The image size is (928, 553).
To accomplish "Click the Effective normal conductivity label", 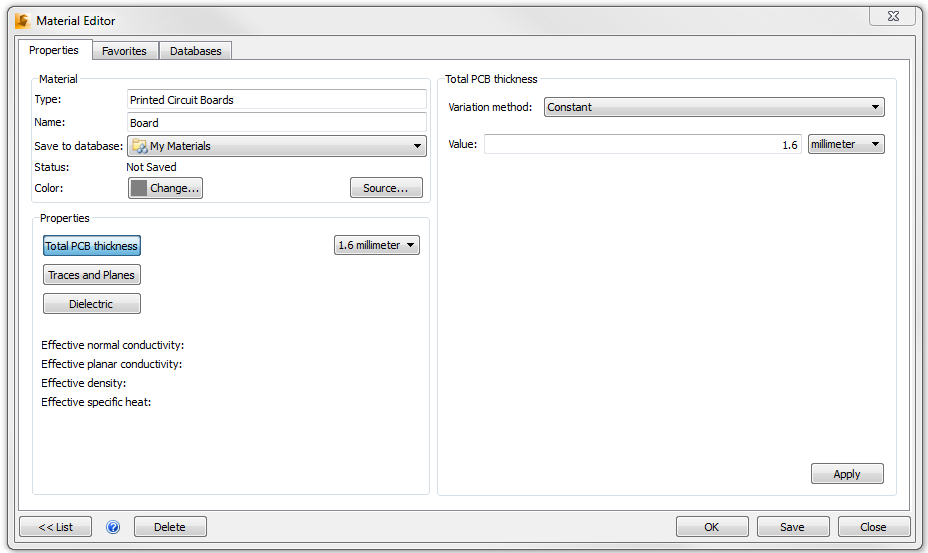I will coord(112,345).
